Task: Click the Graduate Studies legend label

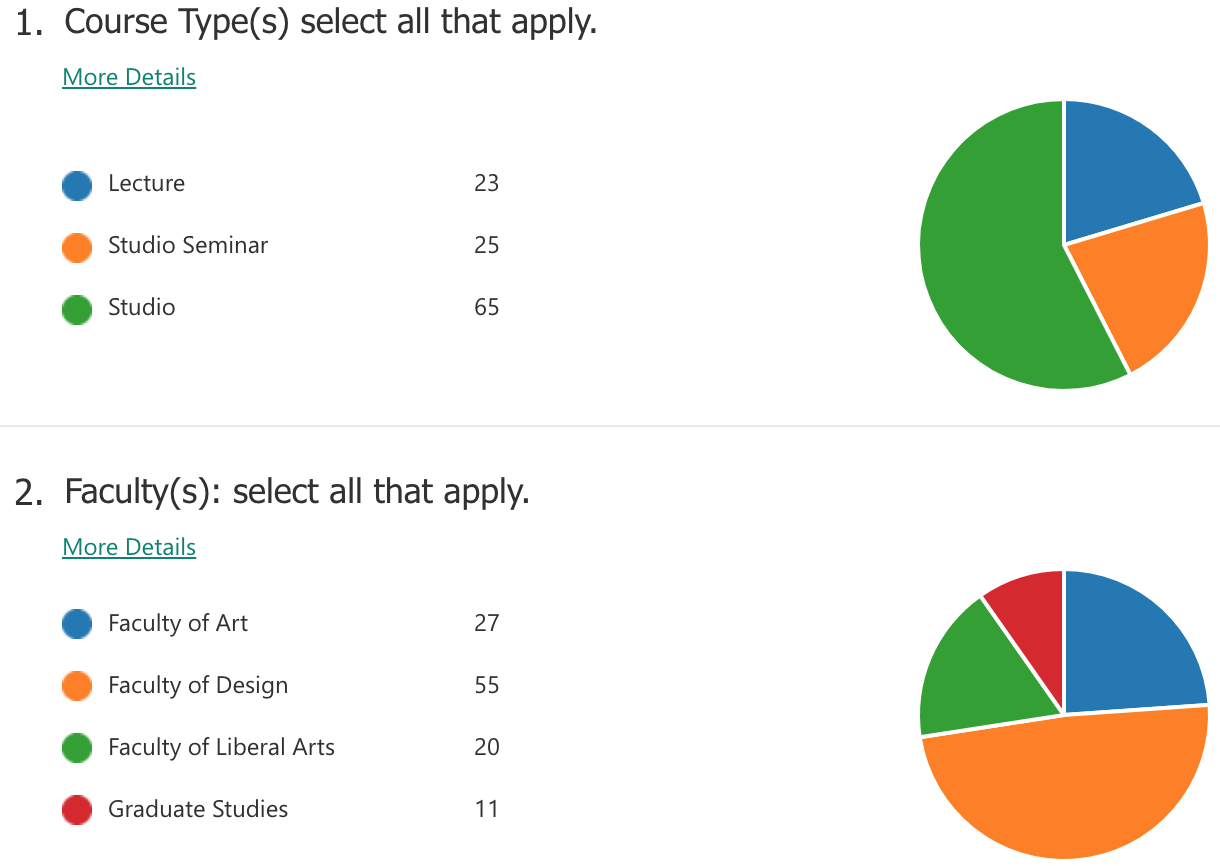Action: pyautogui.click(x=198, y=809)
